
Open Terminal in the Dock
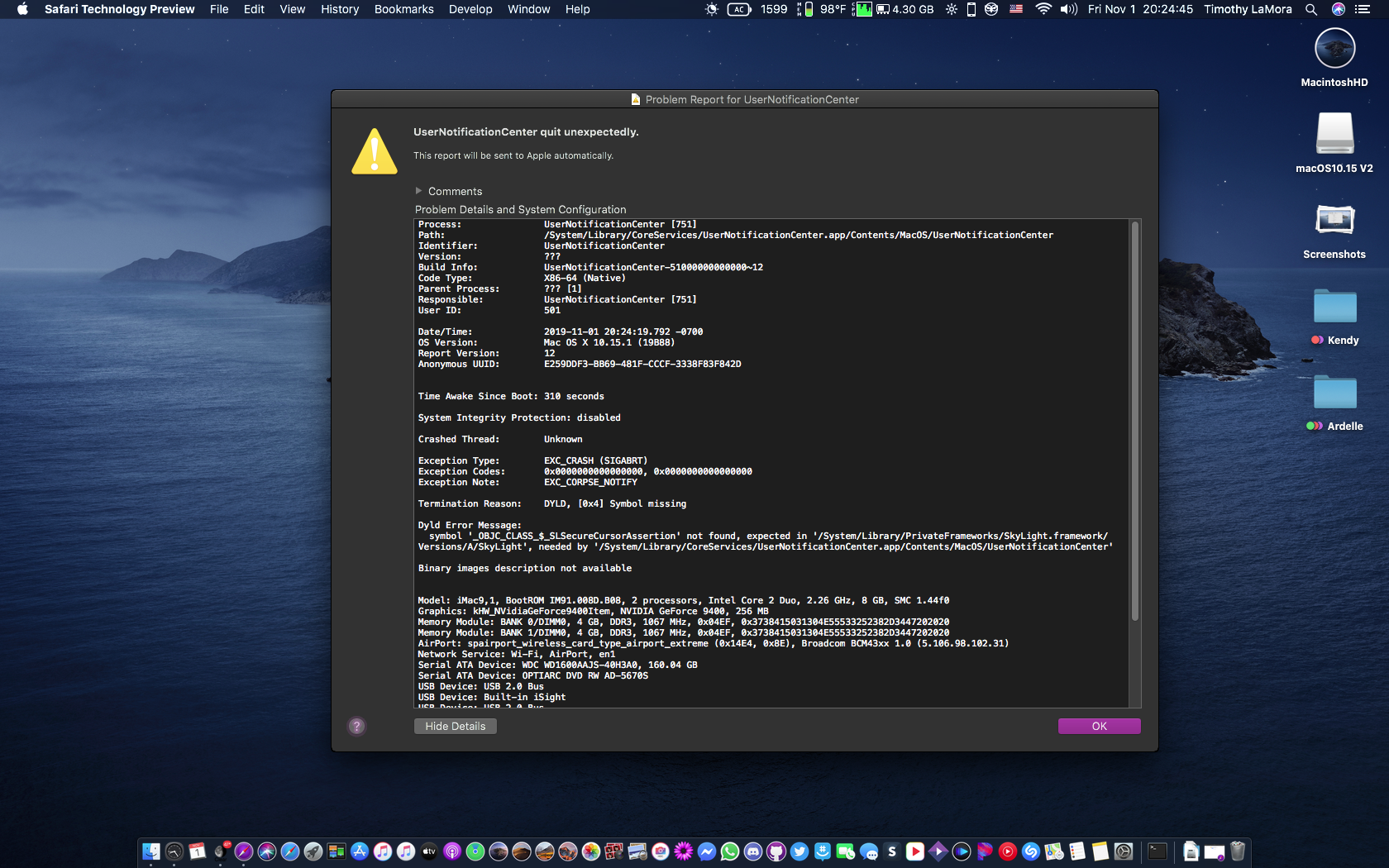tap(1157, 851)
